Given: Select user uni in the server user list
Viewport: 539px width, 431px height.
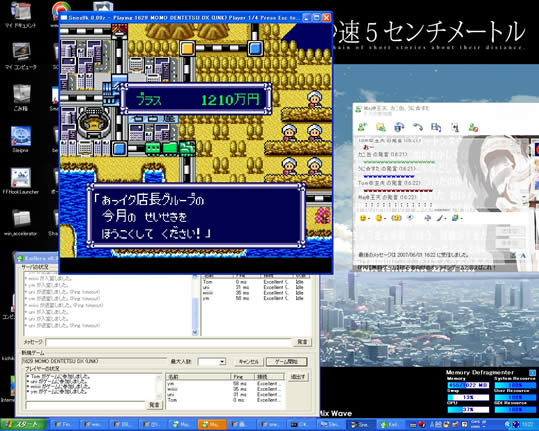Looking at the screenshot, I should 256,287.
